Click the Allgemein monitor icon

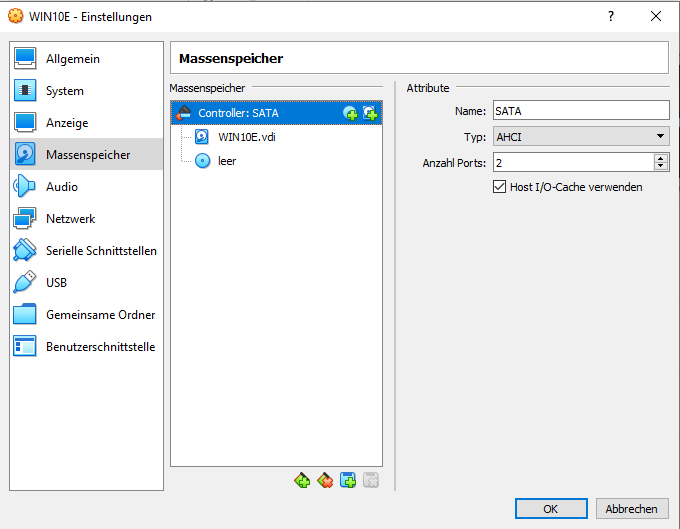25,58
